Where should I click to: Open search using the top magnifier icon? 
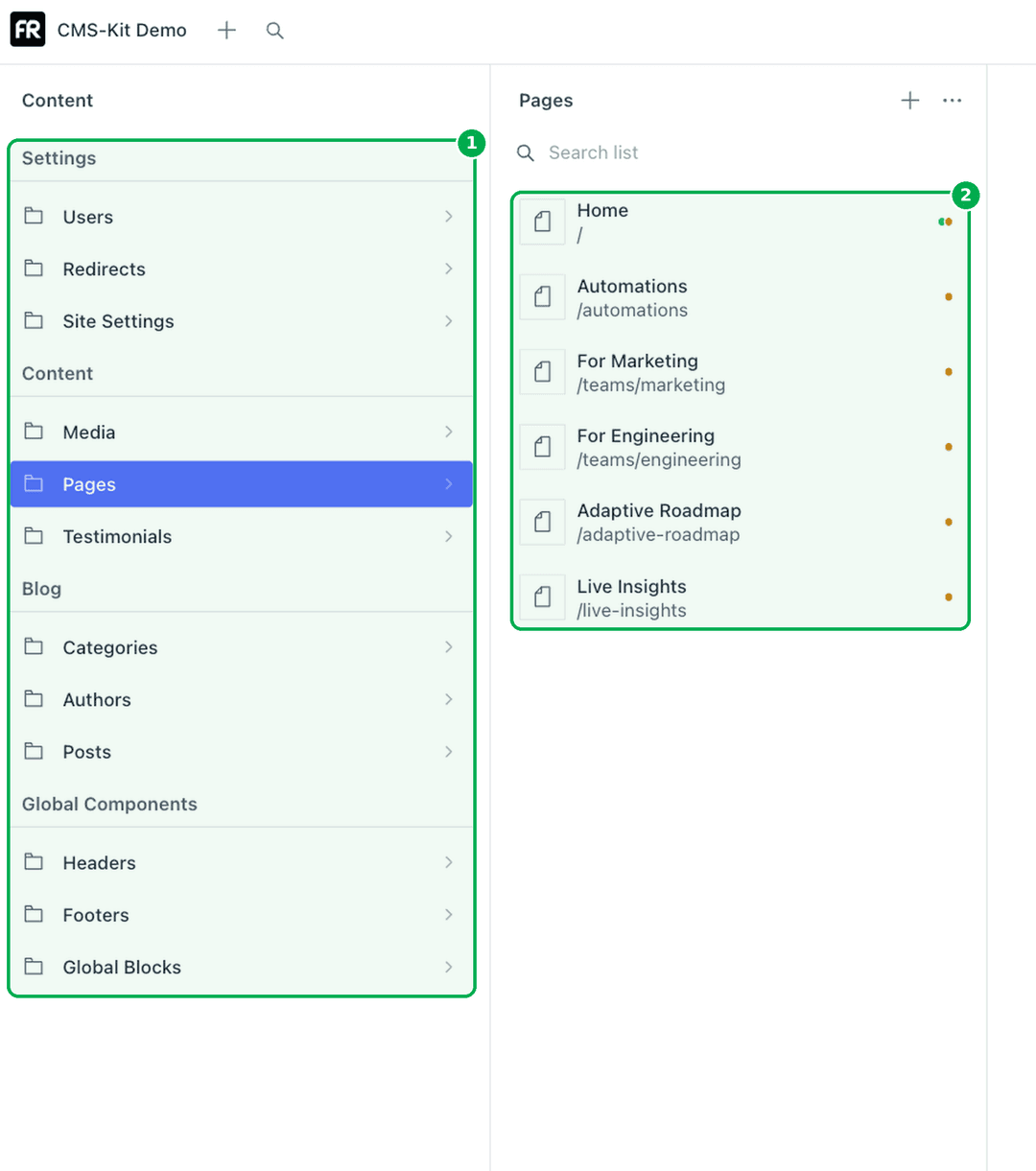tap(275, 31)
